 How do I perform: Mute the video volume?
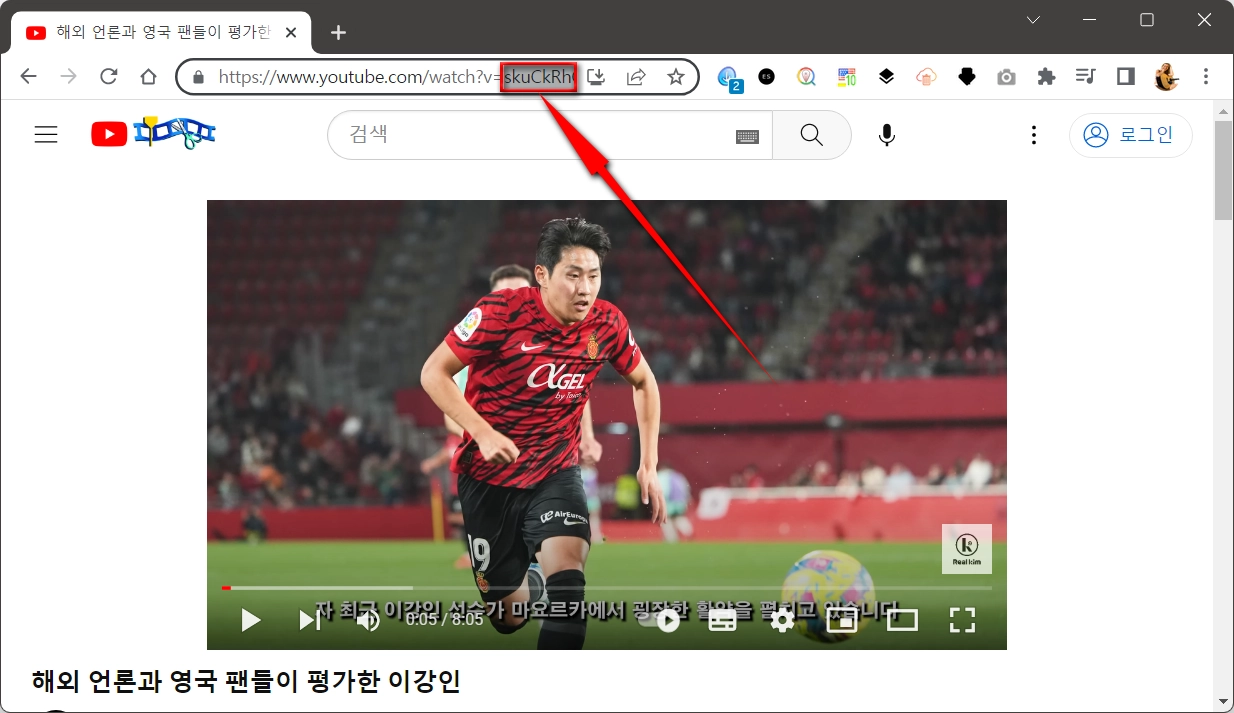coord(368,620)
